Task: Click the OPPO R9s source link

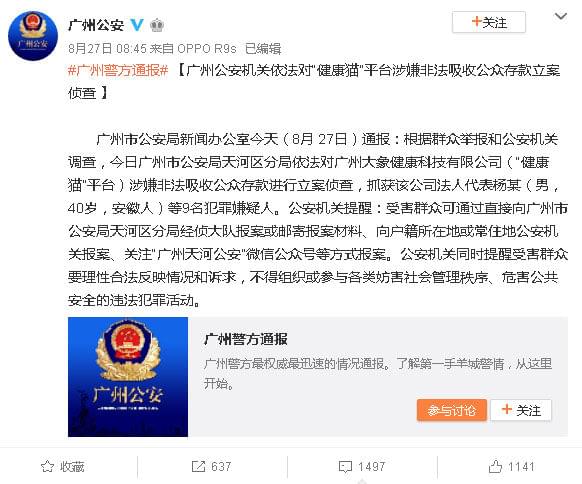Action: pyautogui.click(x=207, y=48)
